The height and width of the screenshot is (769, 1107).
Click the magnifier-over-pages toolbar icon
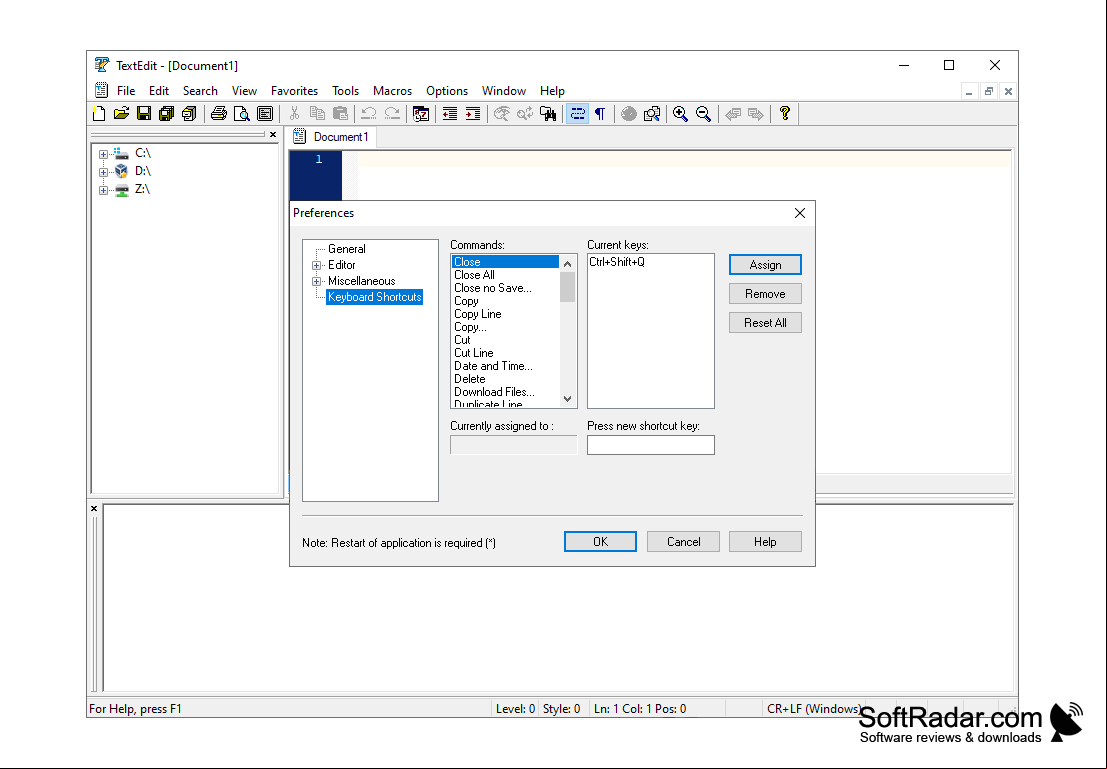652,114
